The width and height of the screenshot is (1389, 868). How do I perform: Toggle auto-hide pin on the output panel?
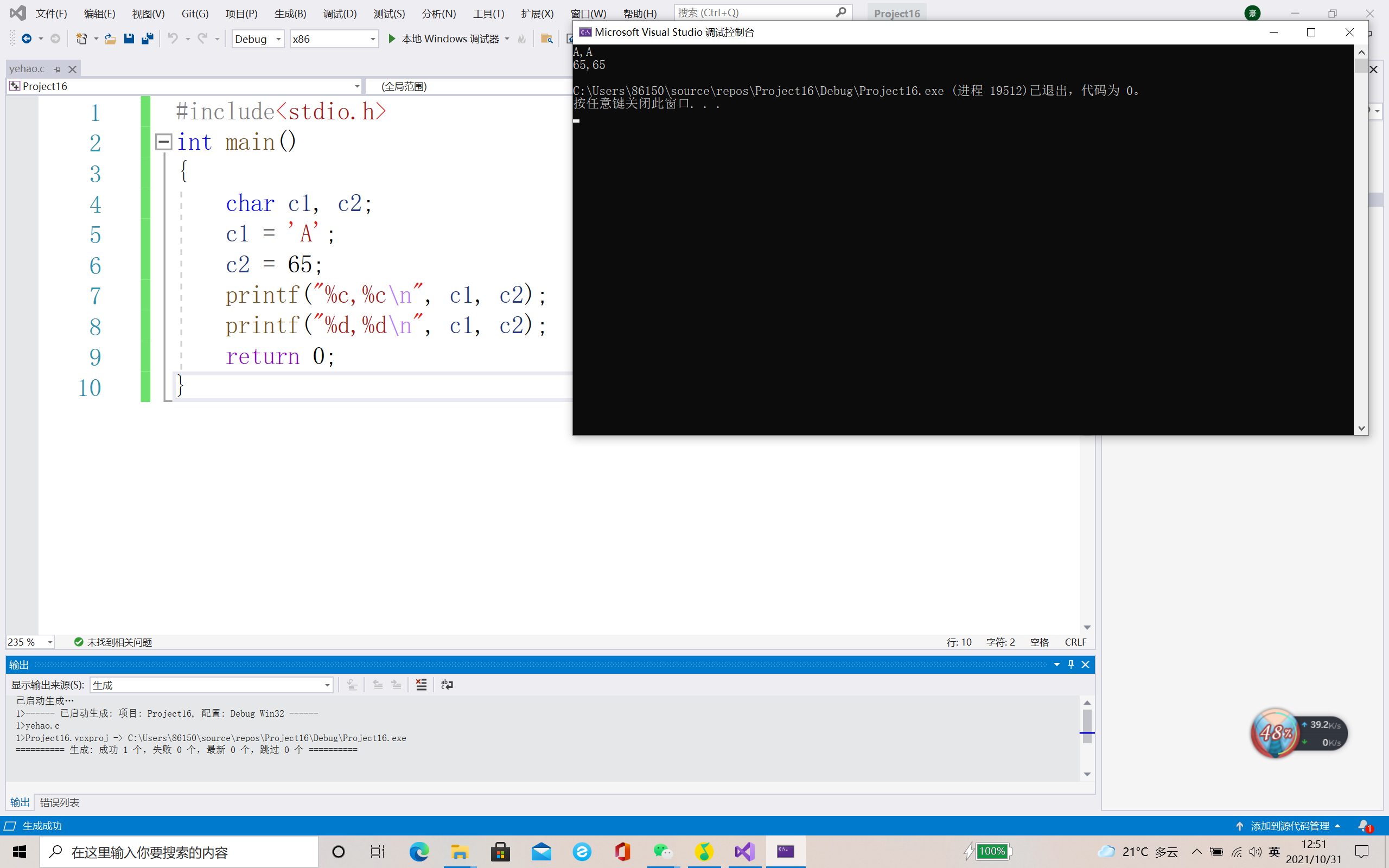1071,664
